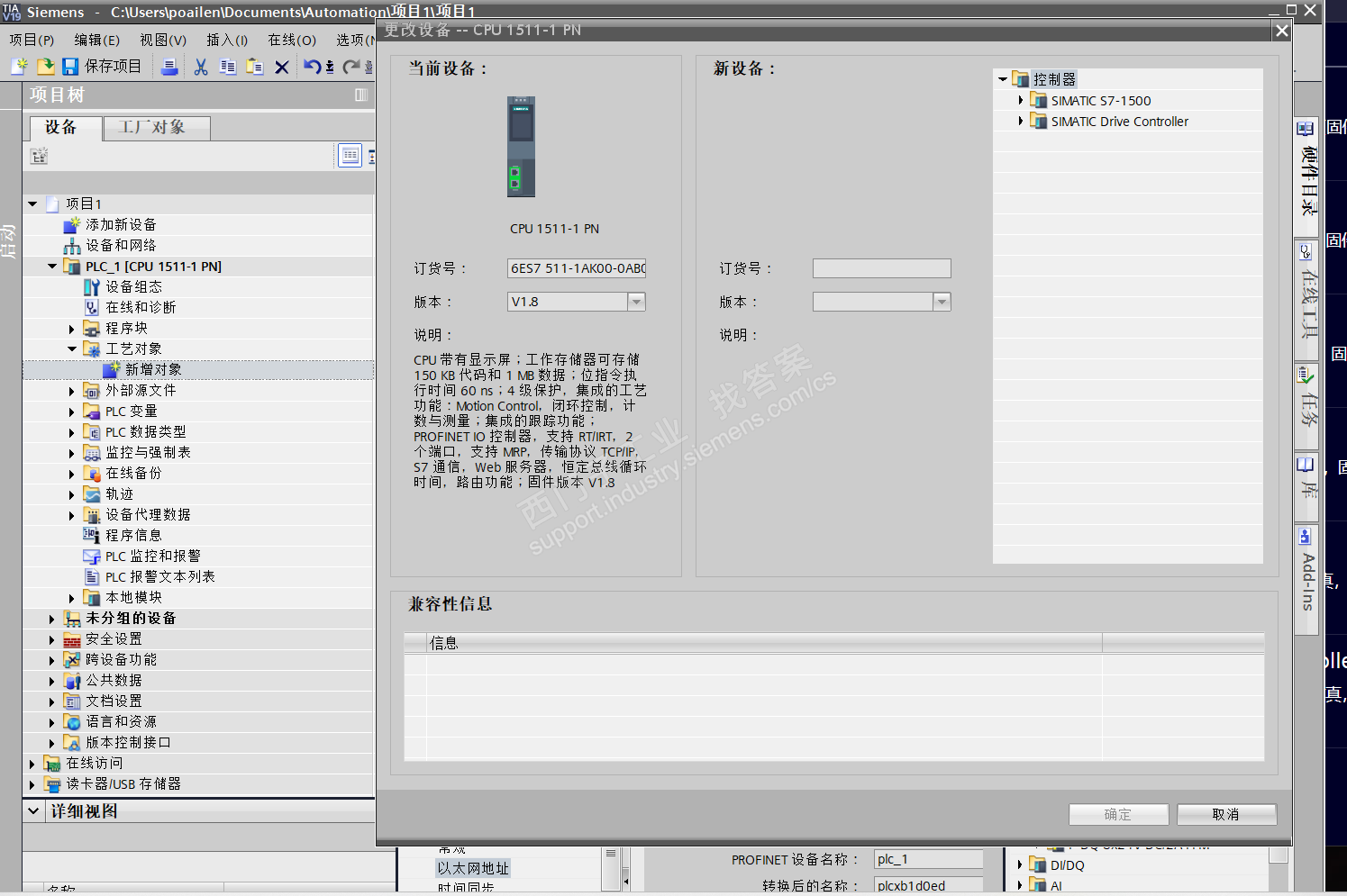Click the CPU 1511-1 PN device image
Viewport: 1347px width, 896px height.
click(521, 147)
